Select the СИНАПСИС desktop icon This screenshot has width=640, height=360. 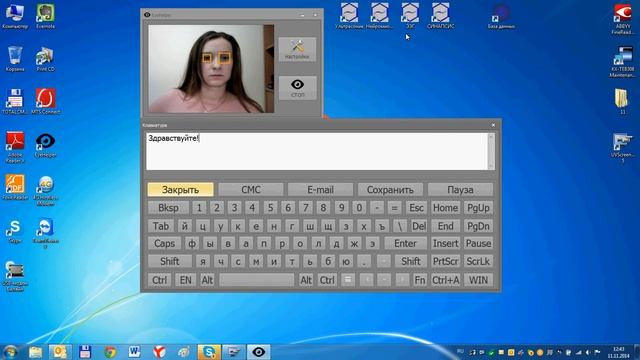[440, 16]
